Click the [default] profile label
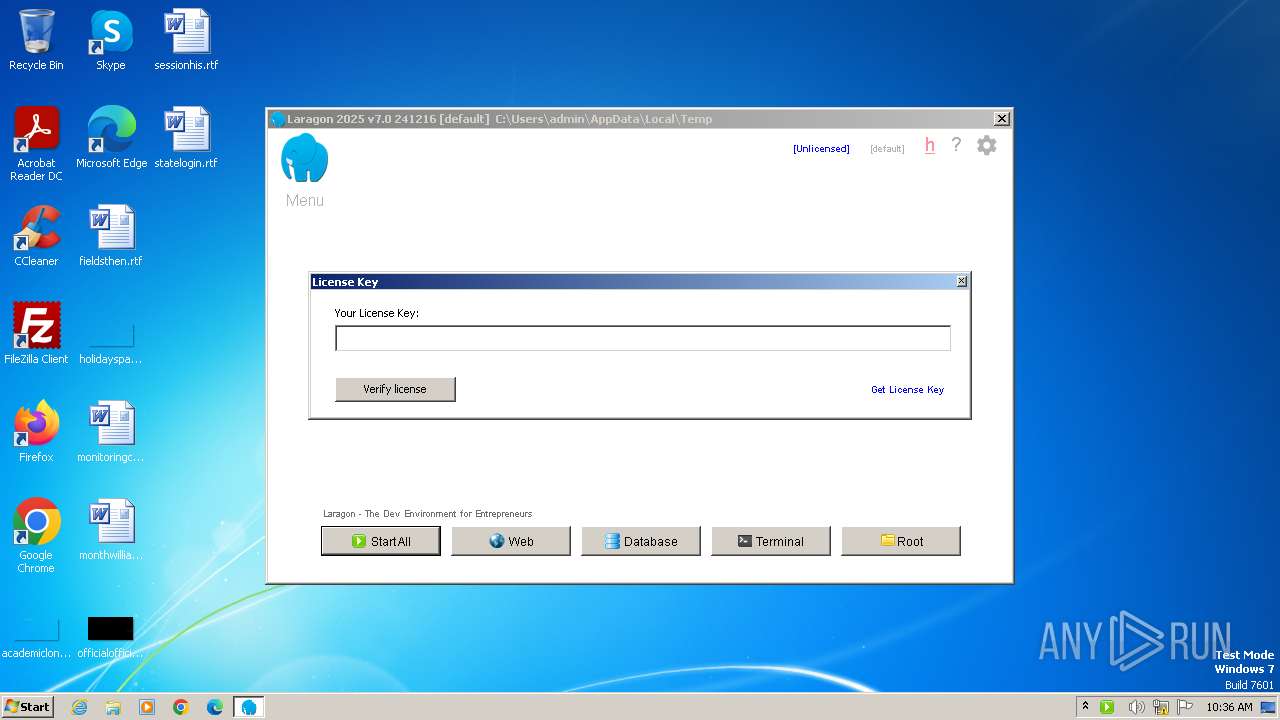Screen dimensions: 1280x720 click(x=887, y=149)
